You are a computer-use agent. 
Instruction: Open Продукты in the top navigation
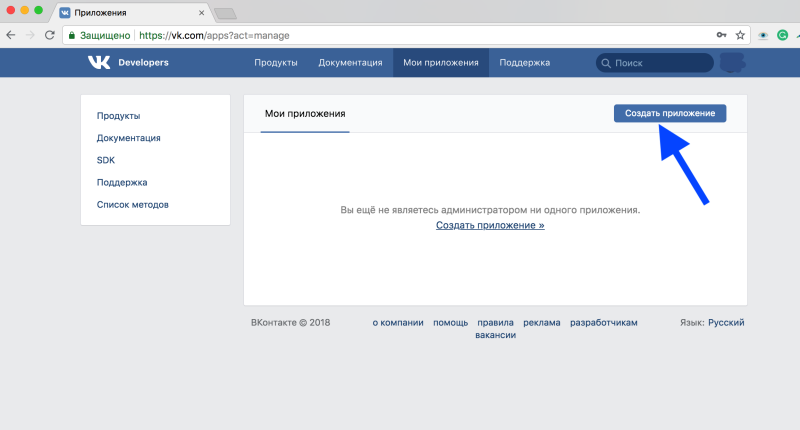(x=276, y=63)
